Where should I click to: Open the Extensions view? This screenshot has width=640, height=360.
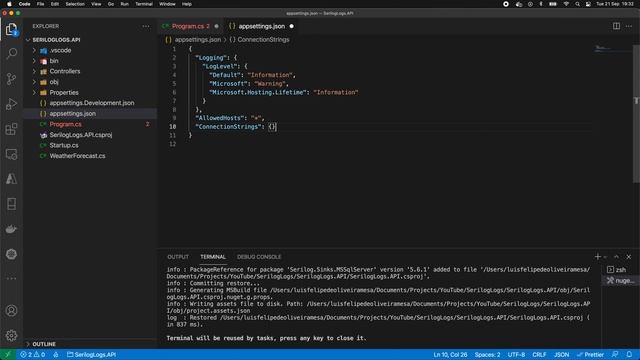pos(11,129)
